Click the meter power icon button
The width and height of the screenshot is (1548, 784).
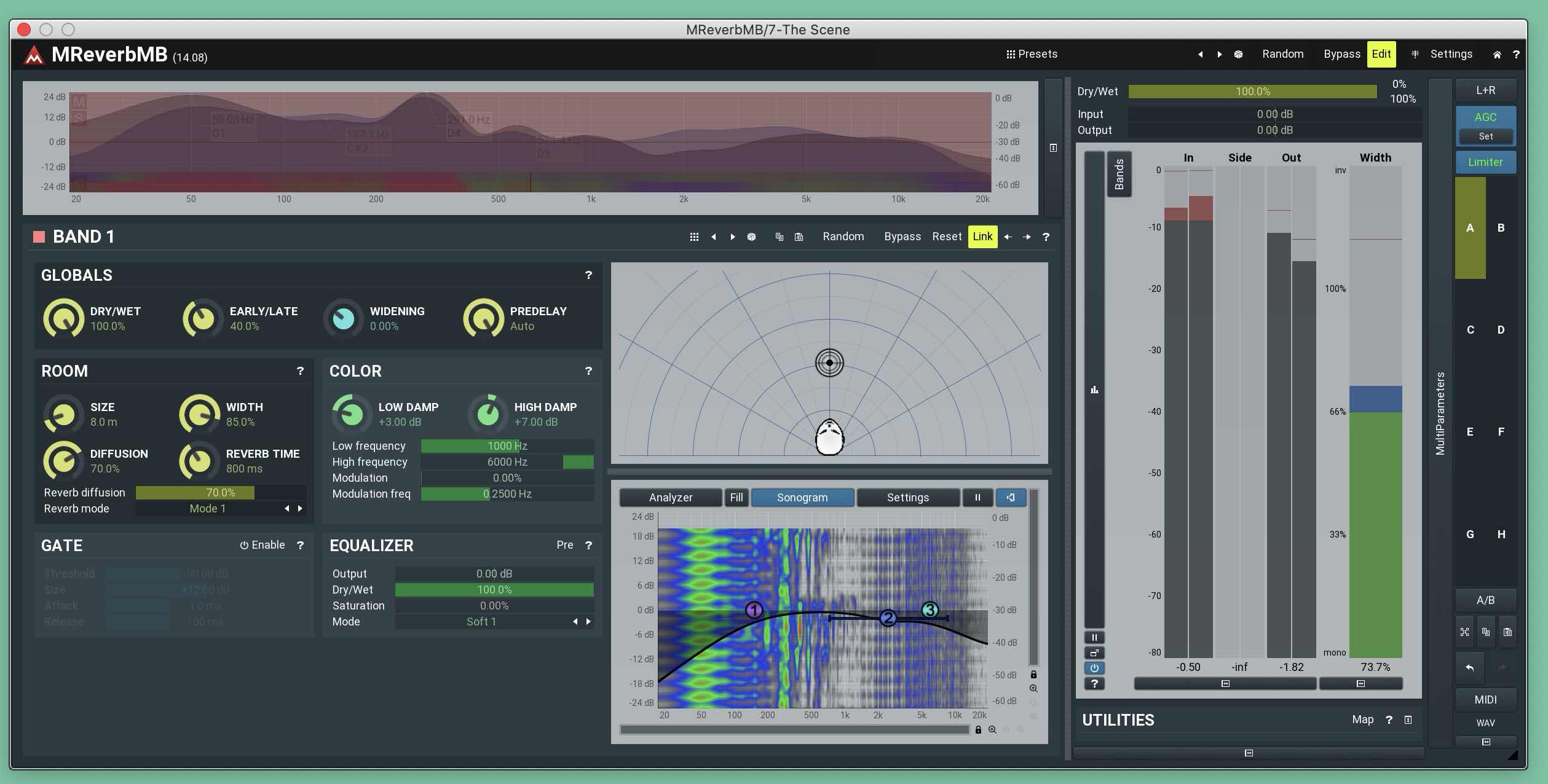(1094, 668)
